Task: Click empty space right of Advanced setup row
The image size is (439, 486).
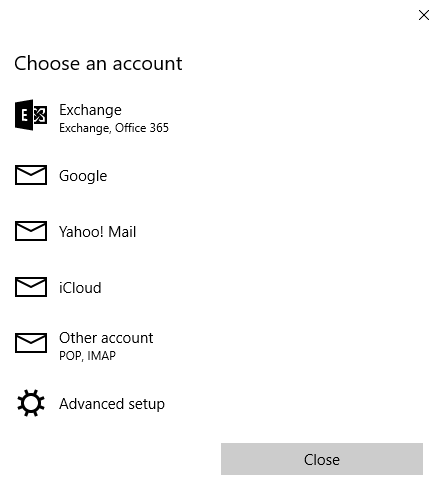Action: 300,403
